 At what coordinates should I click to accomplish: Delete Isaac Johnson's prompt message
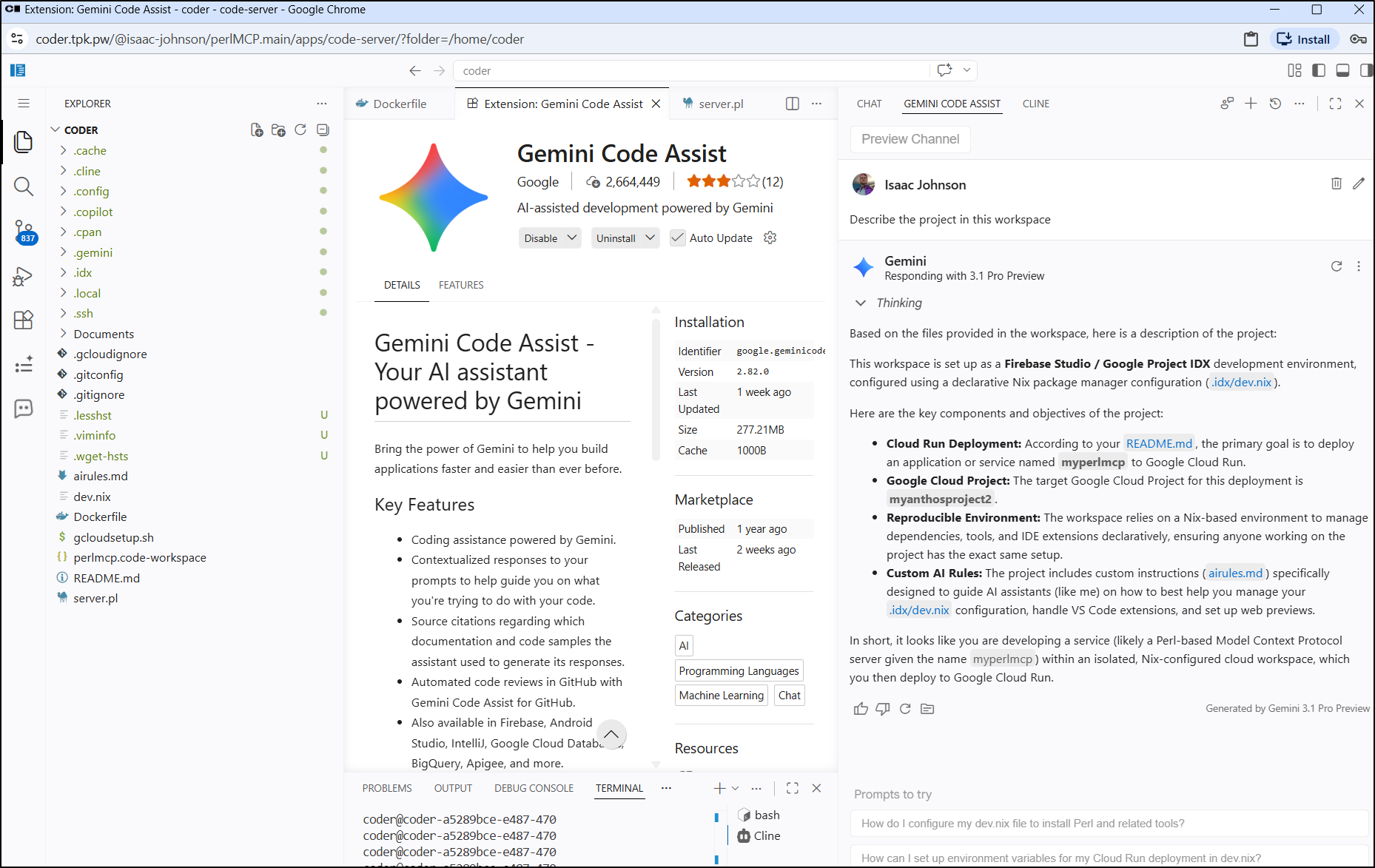tap(1337, 184)
